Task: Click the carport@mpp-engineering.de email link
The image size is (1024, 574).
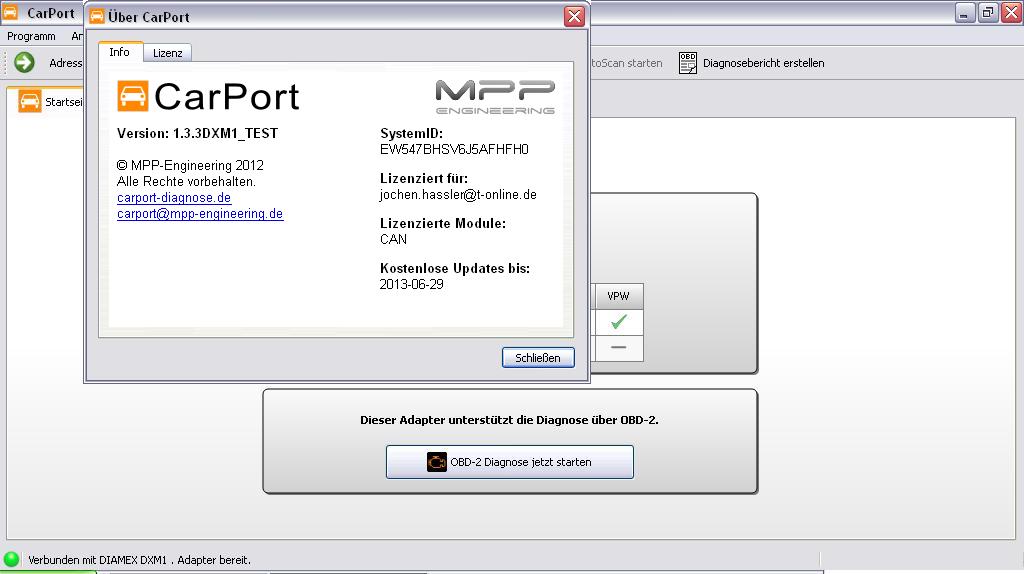Action: (x=200, y=214)
